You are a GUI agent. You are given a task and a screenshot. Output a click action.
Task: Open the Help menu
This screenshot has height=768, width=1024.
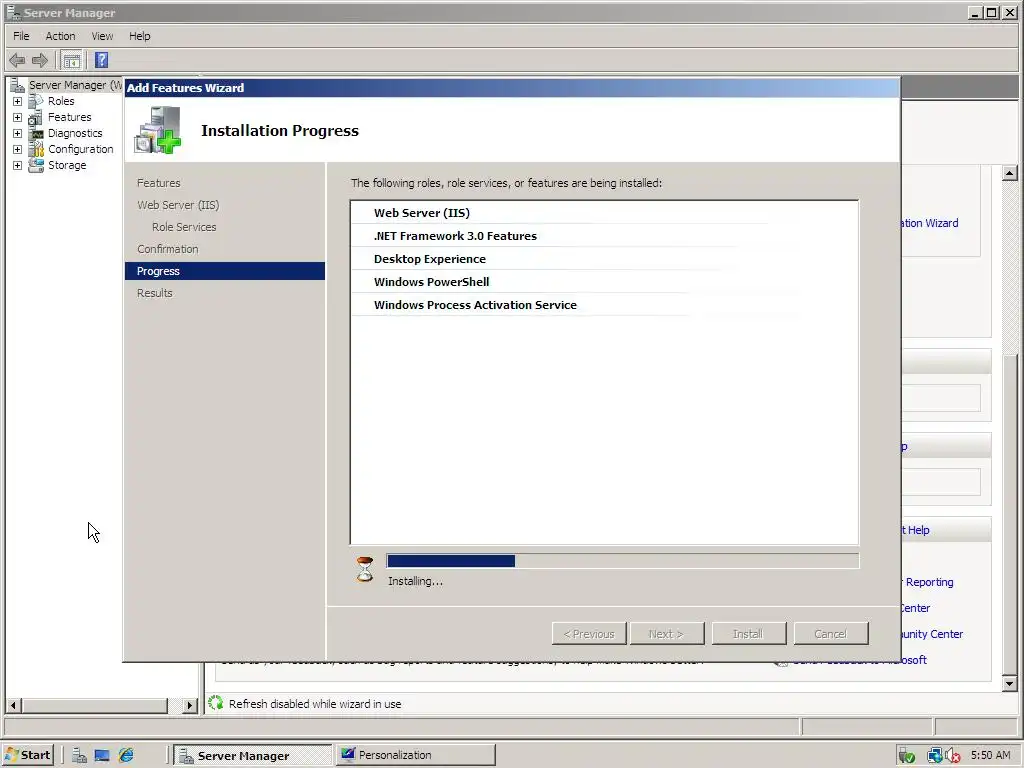(x=139, y=36)
